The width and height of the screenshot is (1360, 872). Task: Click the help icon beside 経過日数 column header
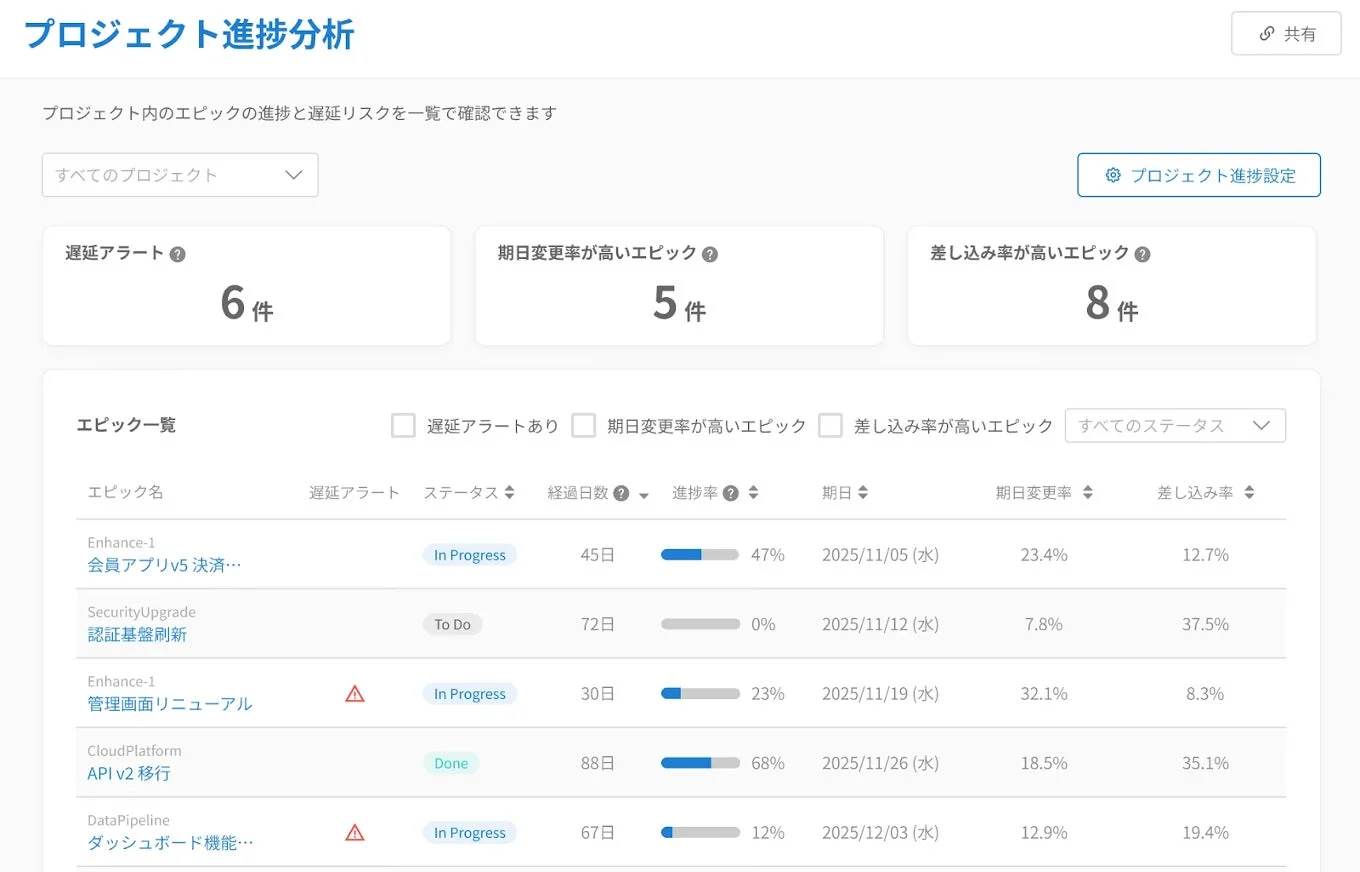click(x=623, y=491)
